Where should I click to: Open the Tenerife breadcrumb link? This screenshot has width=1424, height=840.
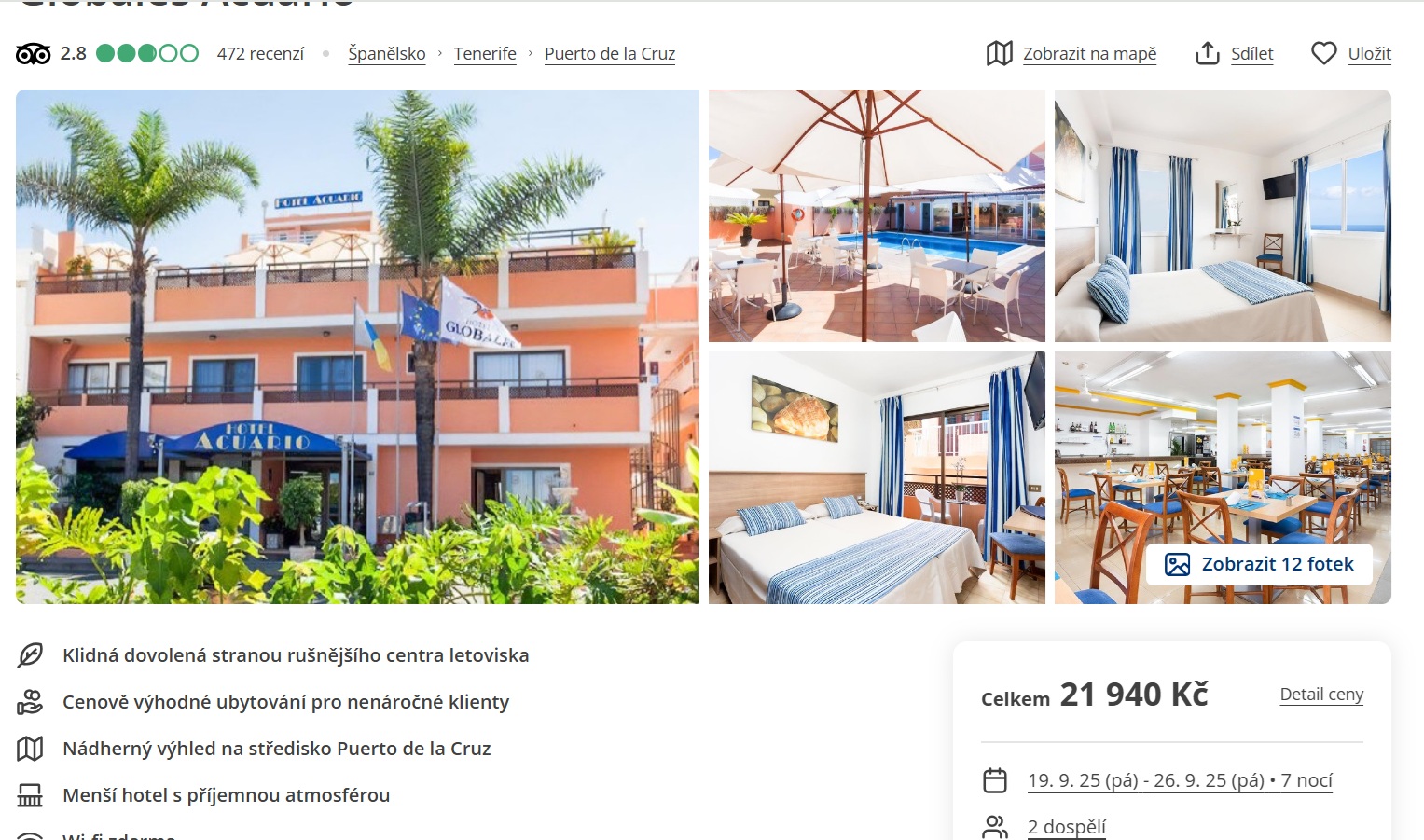[485, 54]
